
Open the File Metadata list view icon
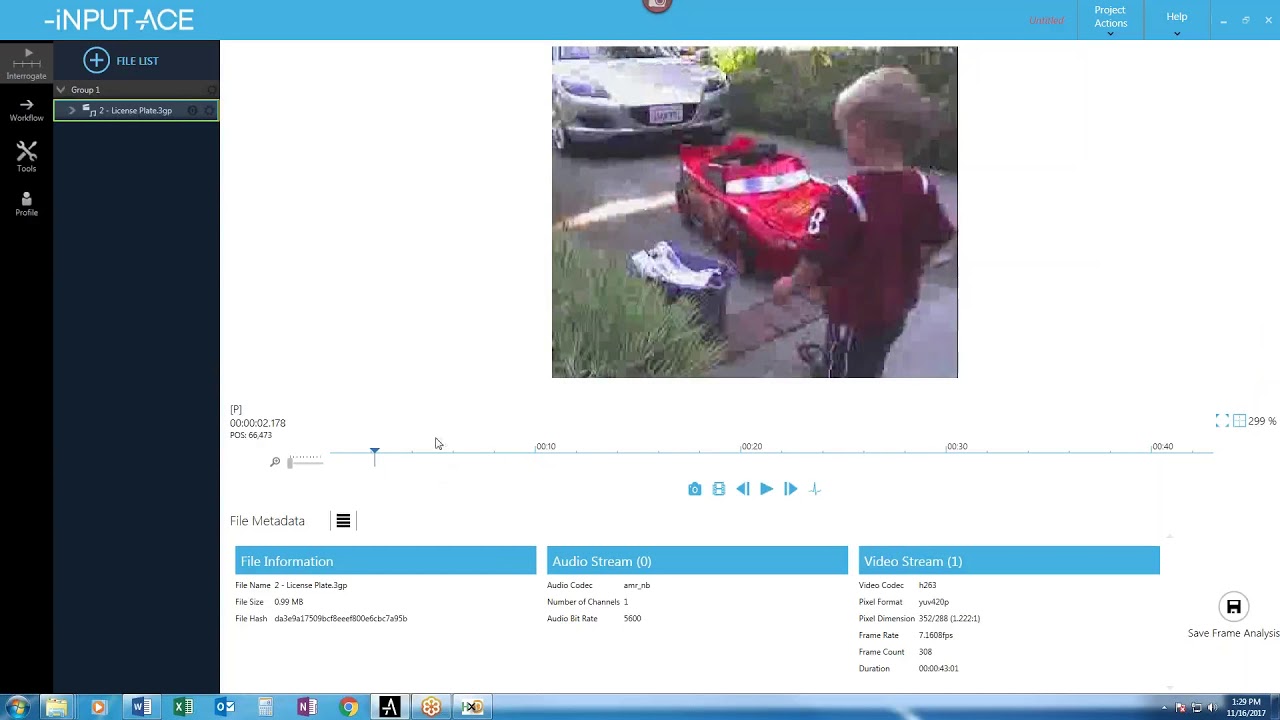343,521
